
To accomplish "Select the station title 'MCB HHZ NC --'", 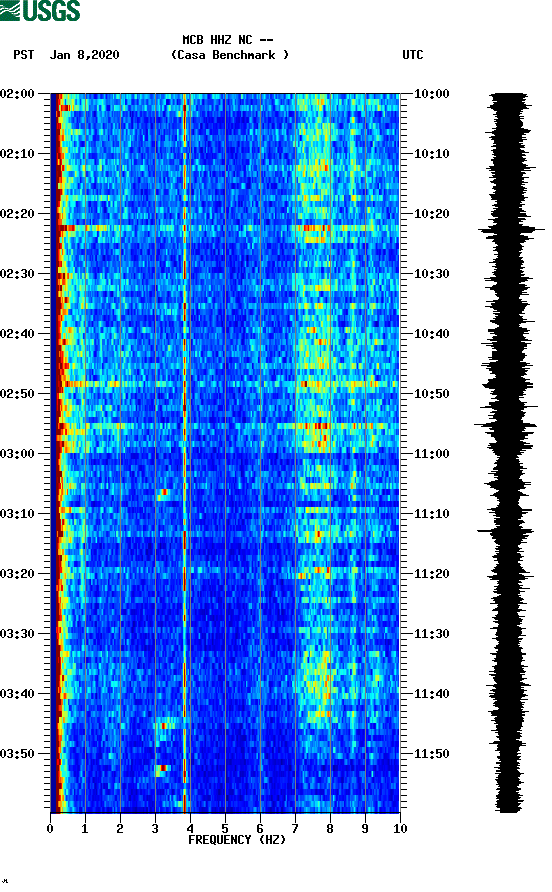I will (228, 40).
